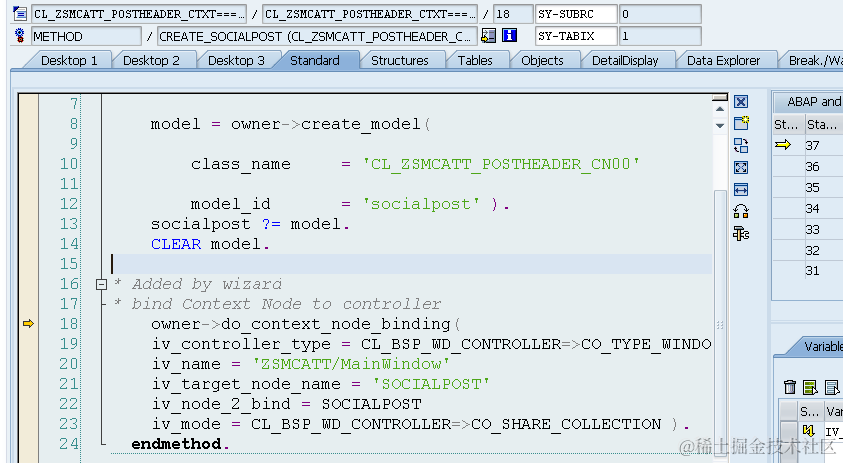This screenshot has width=843, height=463.
Task: Click the new tool window icon
Action: coord(741,123)
